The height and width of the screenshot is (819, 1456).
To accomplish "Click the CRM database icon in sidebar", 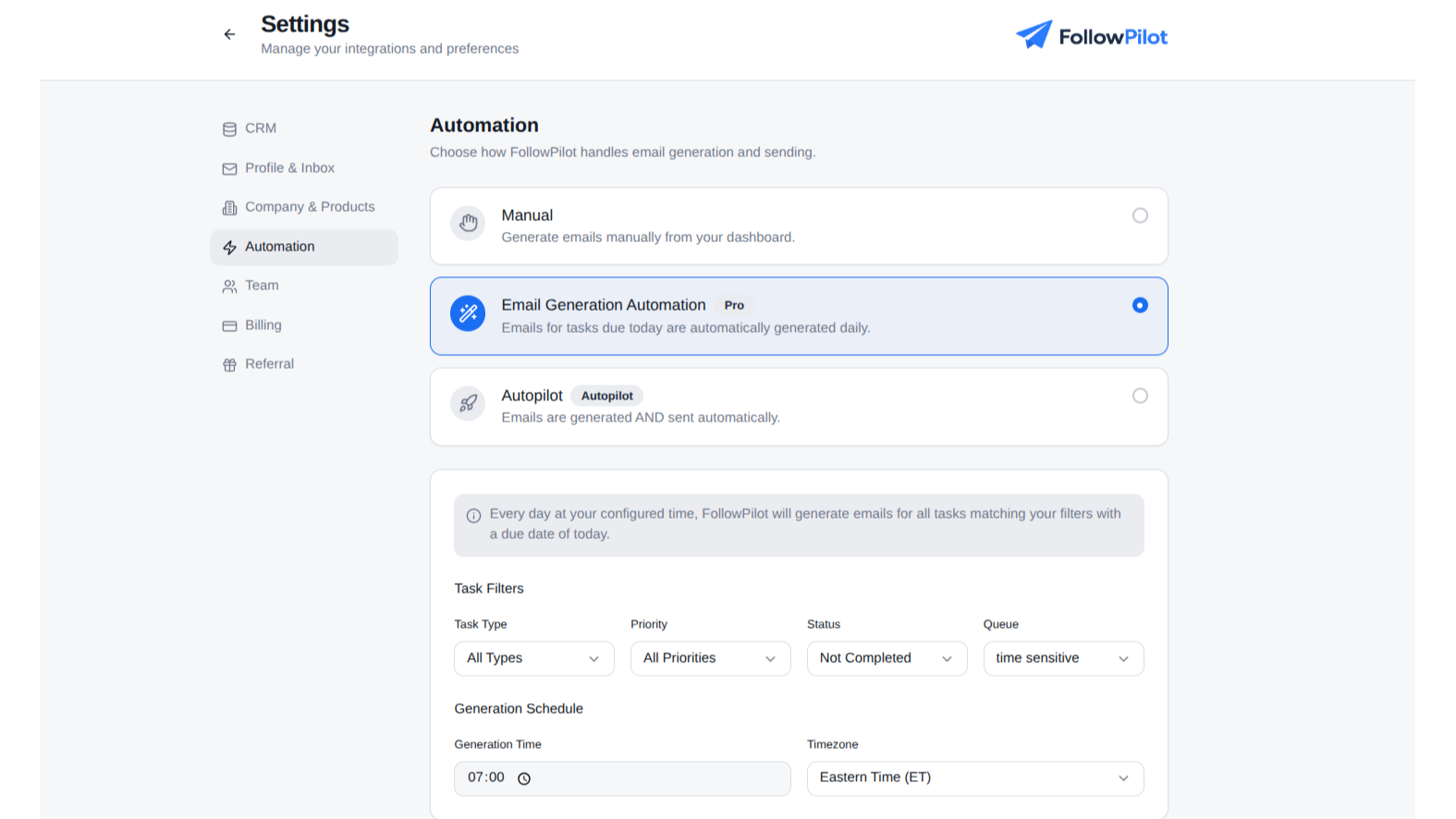I will [229, 129].
